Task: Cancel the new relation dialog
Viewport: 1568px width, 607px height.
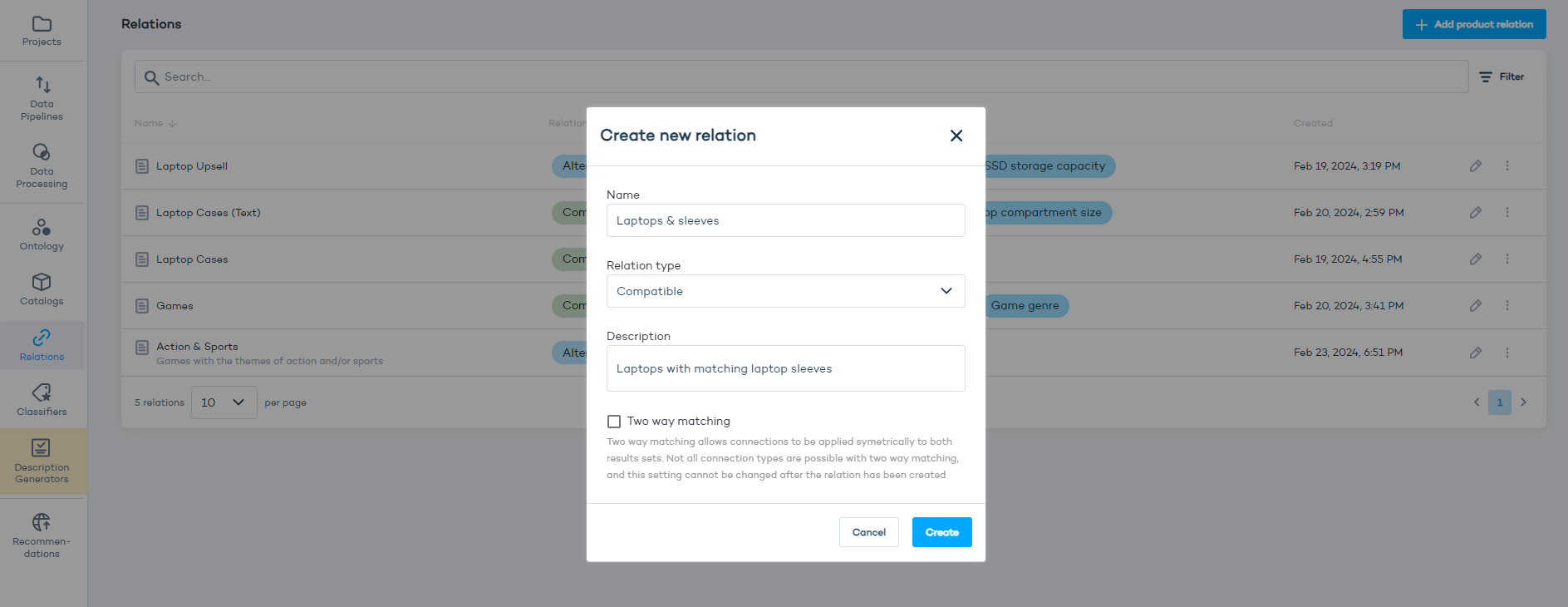Action: 868,532
